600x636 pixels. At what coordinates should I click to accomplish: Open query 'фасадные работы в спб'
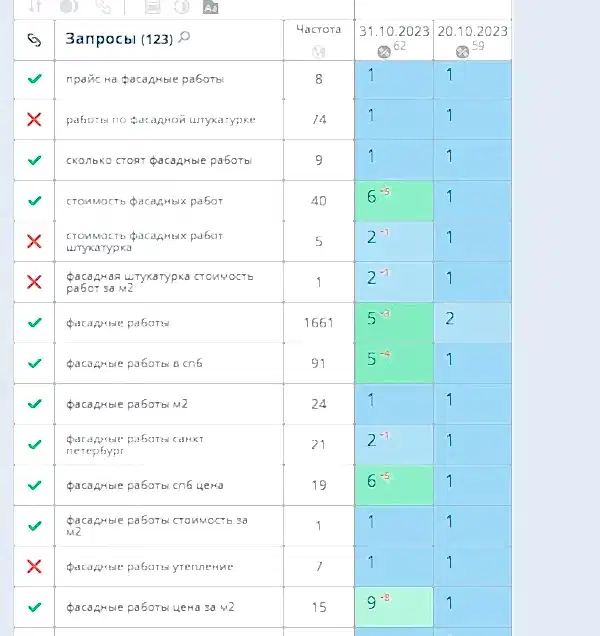click(129, 364)
